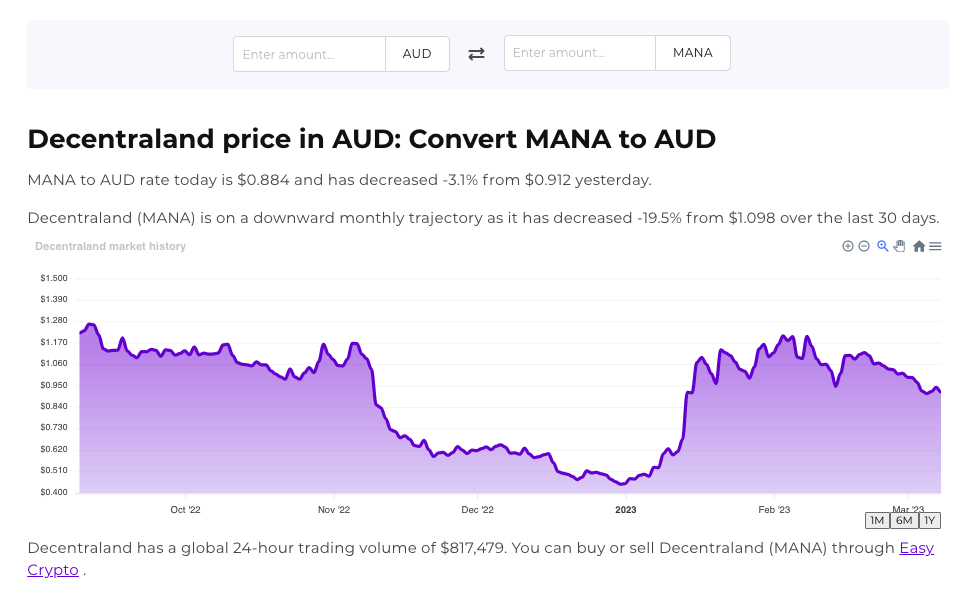
Task: Click the chart zoom out minus icon
Action: coord(864,246)
